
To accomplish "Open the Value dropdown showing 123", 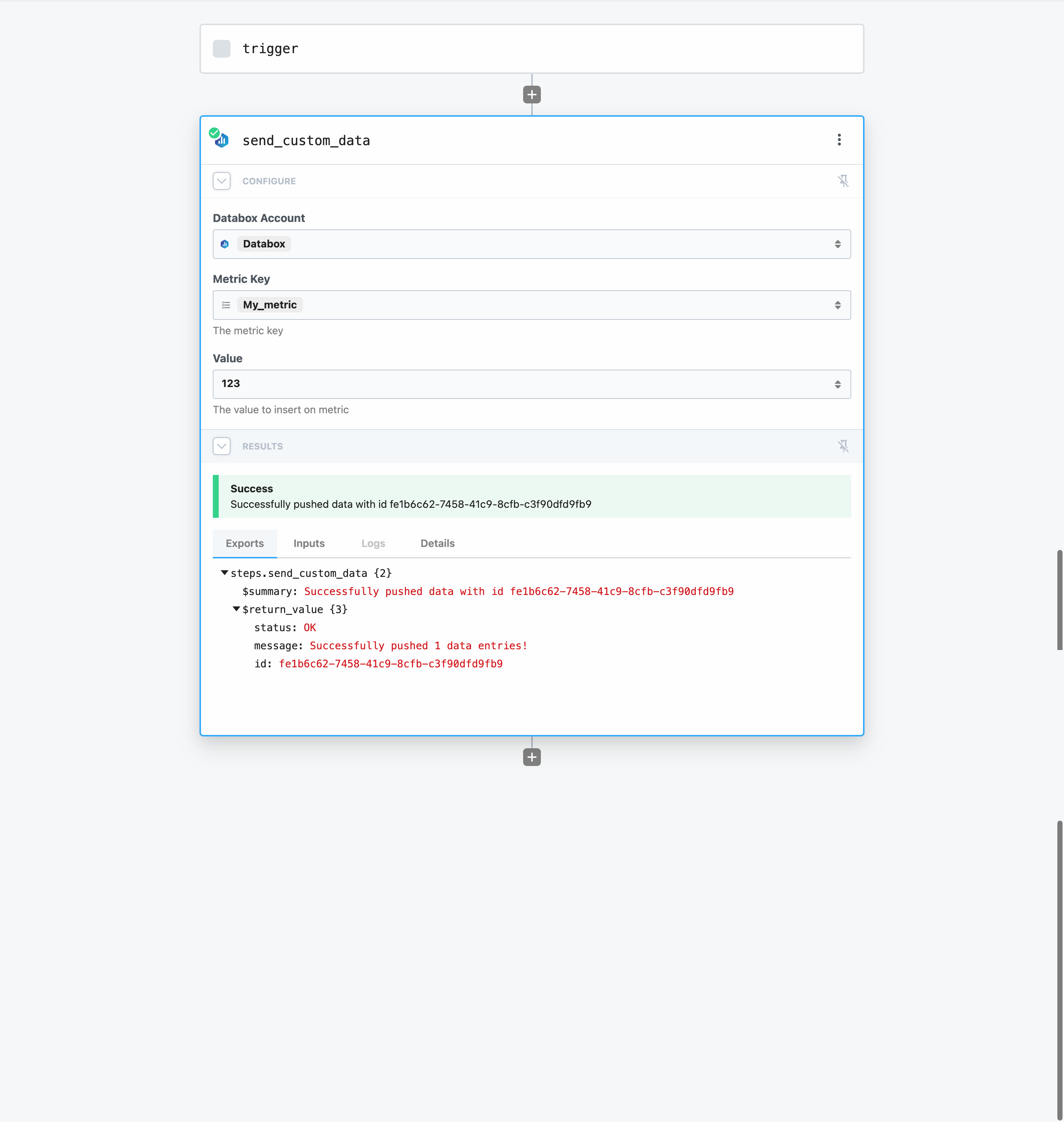I will [x=838, y=384].
